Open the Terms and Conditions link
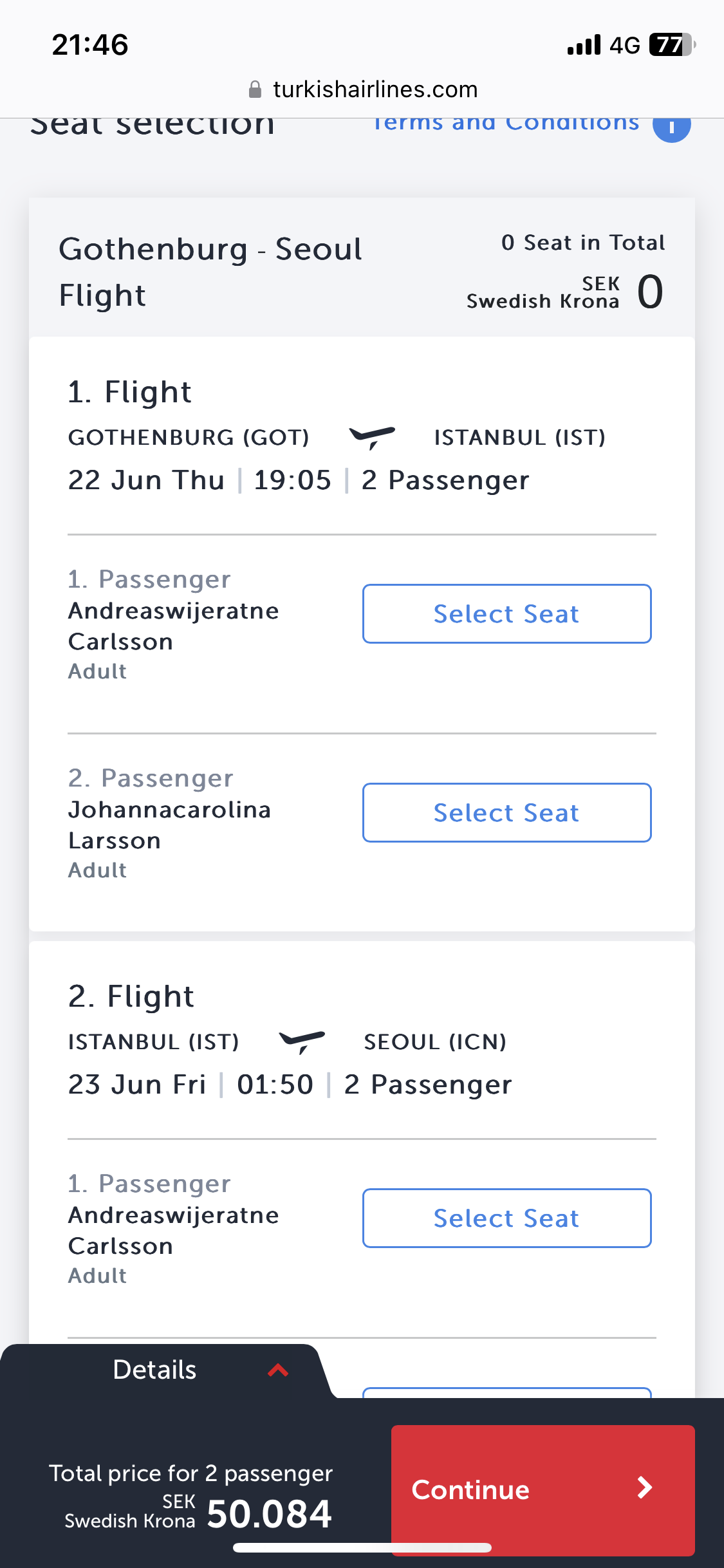The height and width of the screenshot is (1568, 724). coord(506,124)
